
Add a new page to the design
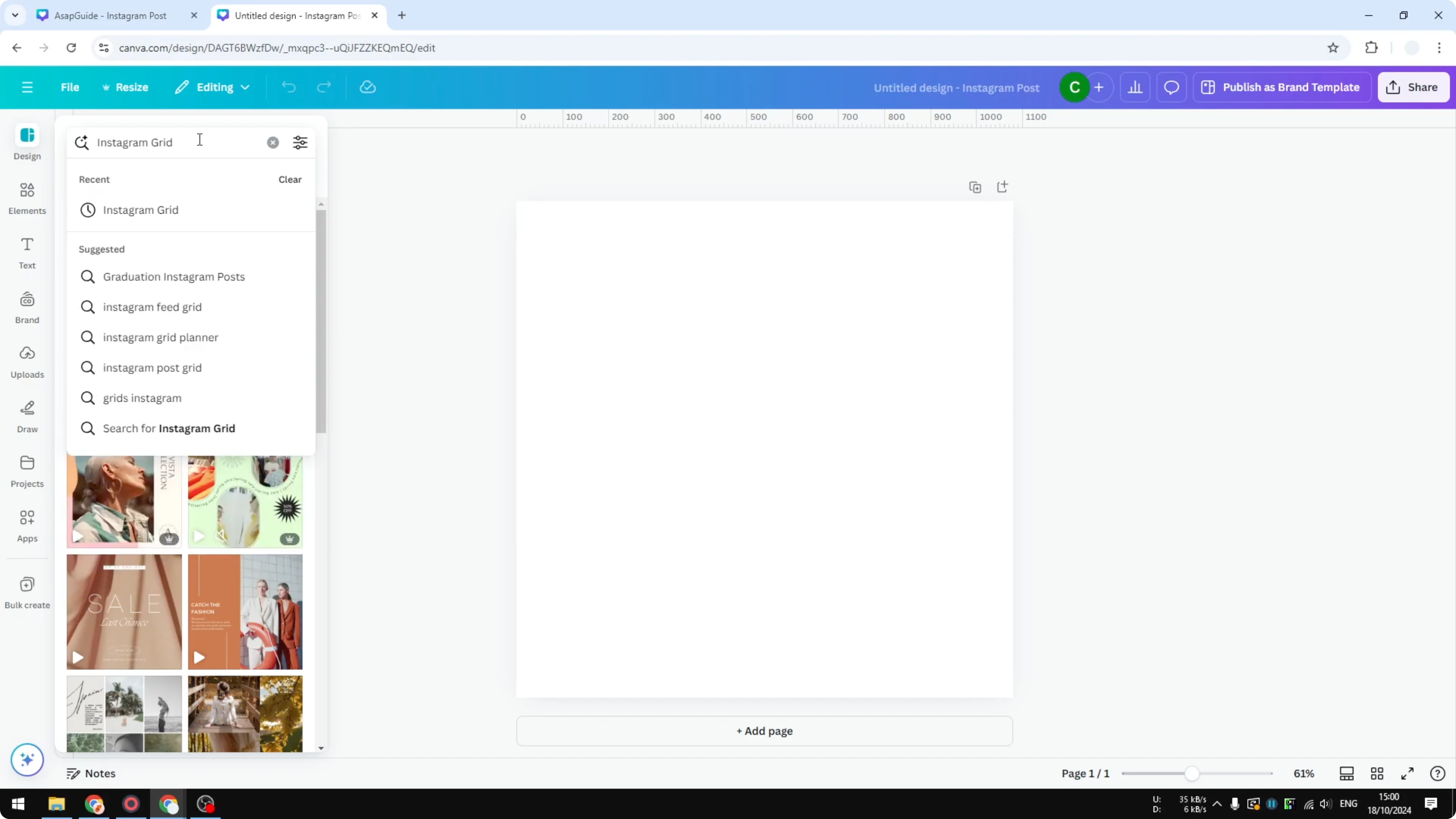pyautogui.click(x=764, y=731)
